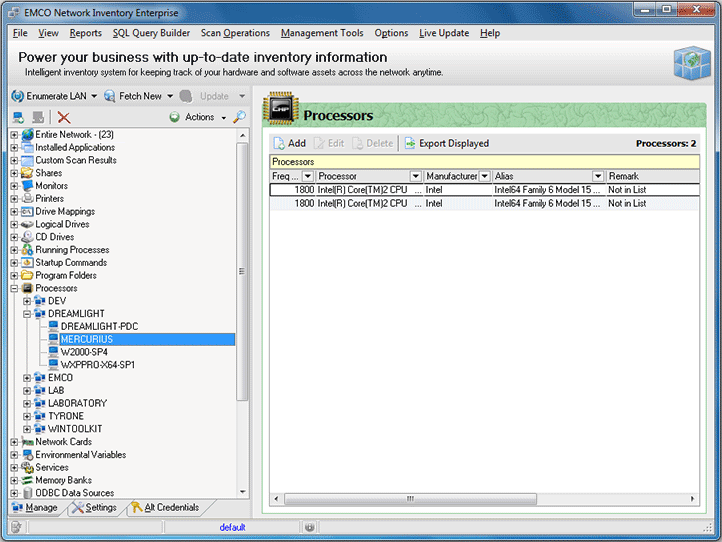Click the horizontal scrollbar of the processors grid

coord(410,498)
